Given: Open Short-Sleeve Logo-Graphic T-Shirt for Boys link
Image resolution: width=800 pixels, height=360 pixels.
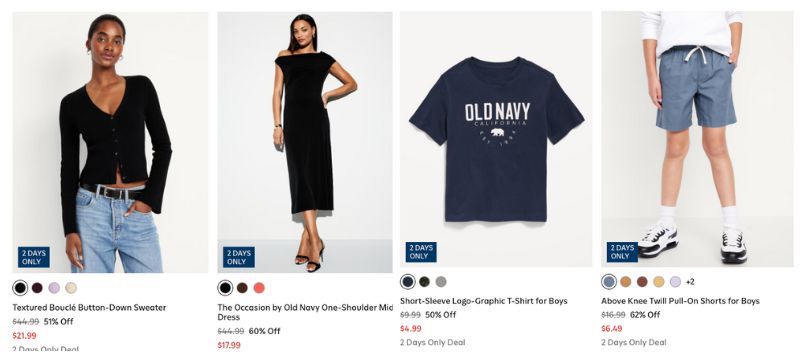Looking at the screenshot, I should tap(484, 301).
